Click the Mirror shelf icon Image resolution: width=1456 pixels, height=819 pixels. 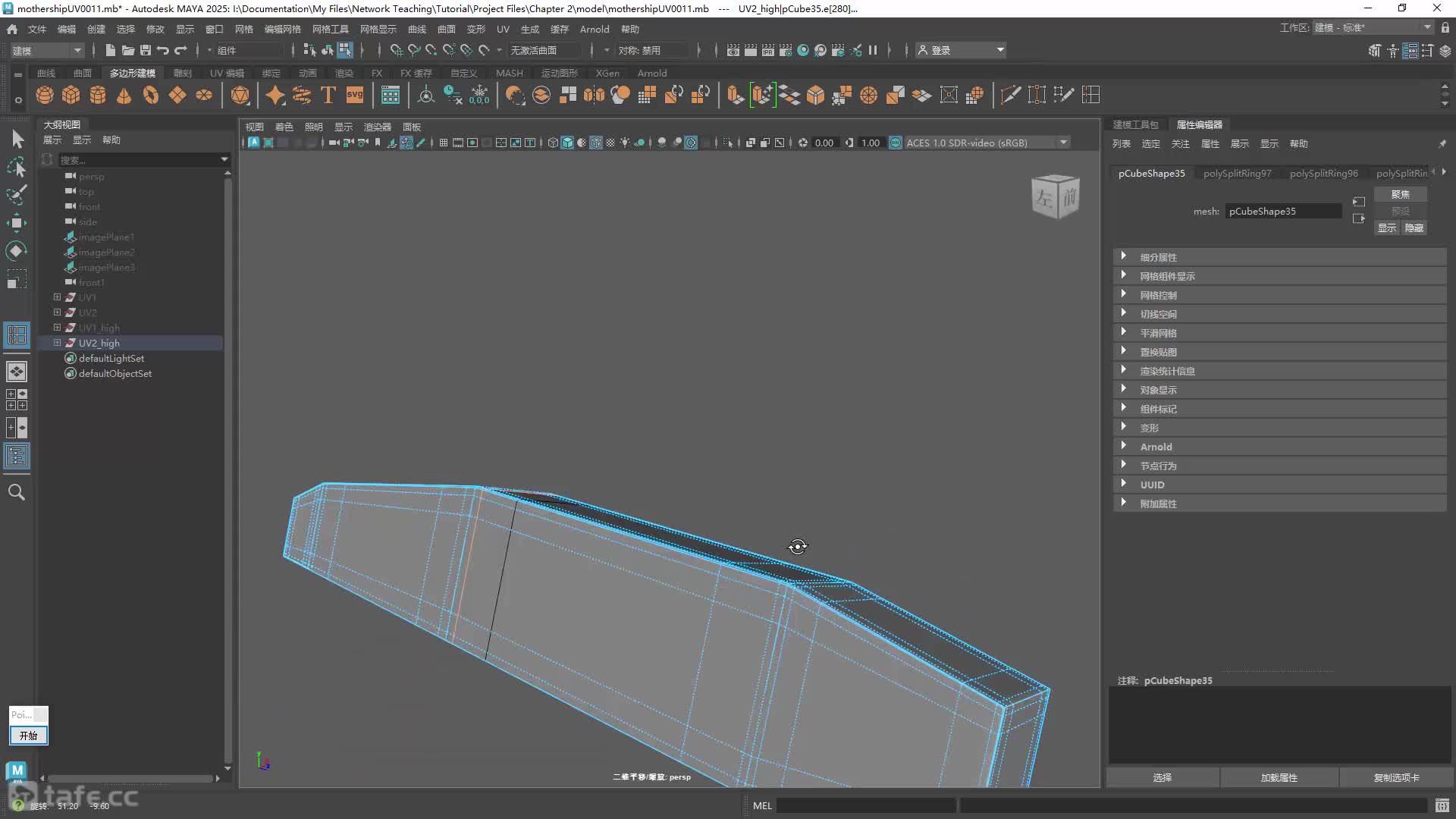point(594,95)
